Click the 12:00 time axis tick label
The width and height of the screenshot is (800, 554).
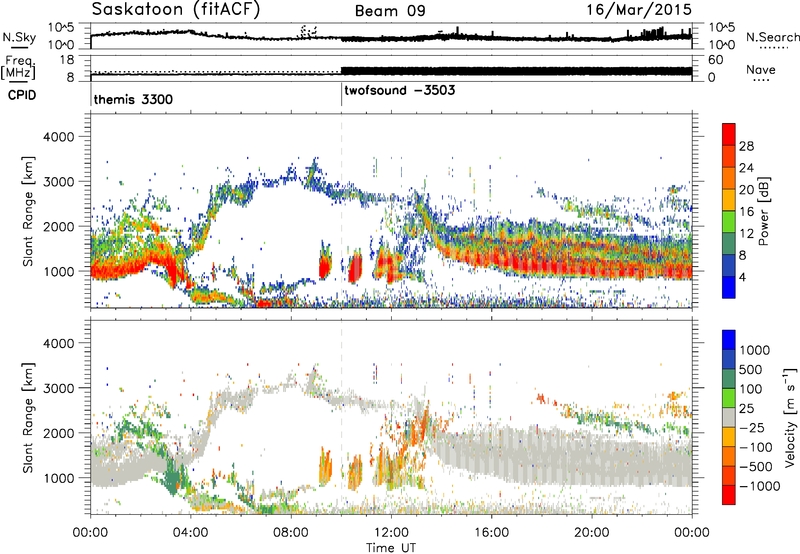[391, 533]
